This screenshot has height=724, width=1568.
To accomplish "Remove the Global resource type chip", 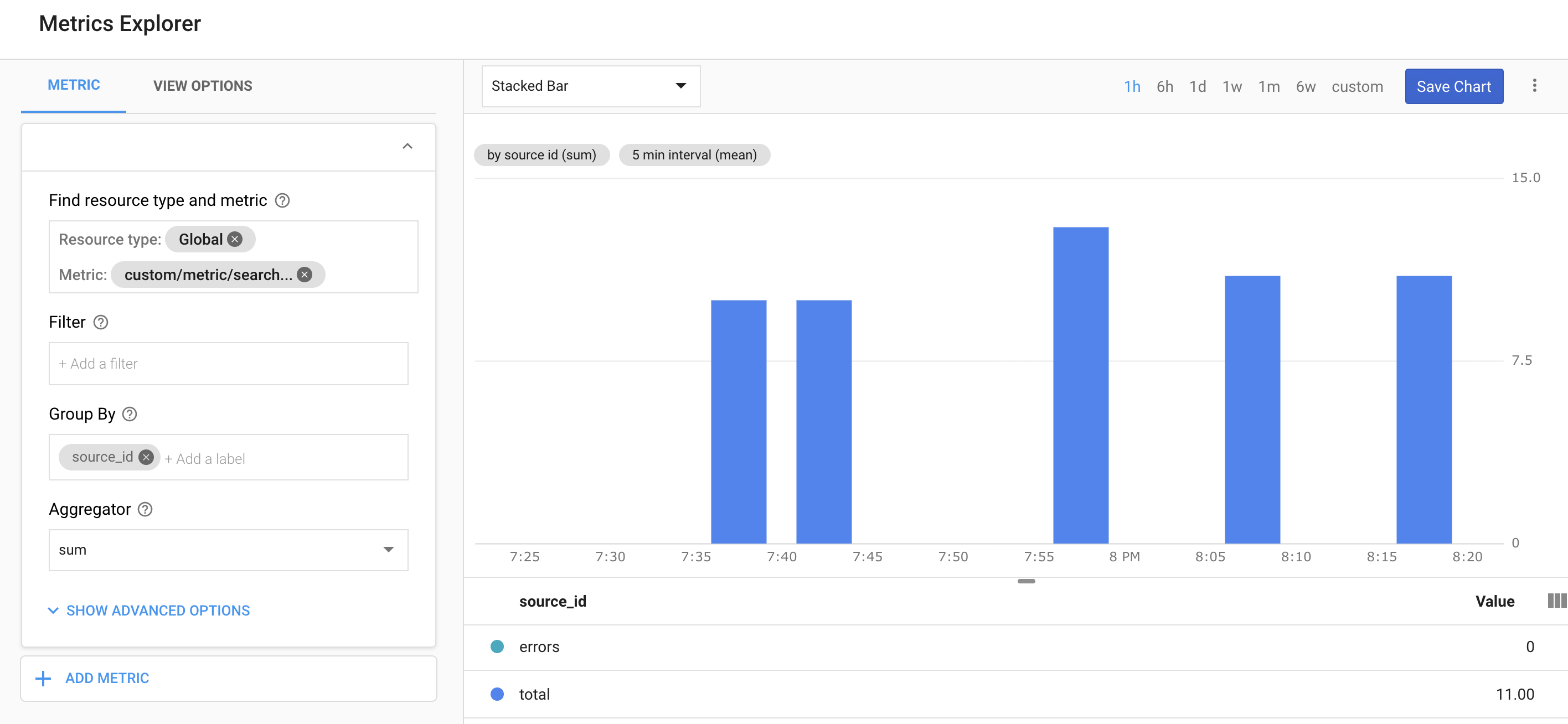I will pos(235,239).
